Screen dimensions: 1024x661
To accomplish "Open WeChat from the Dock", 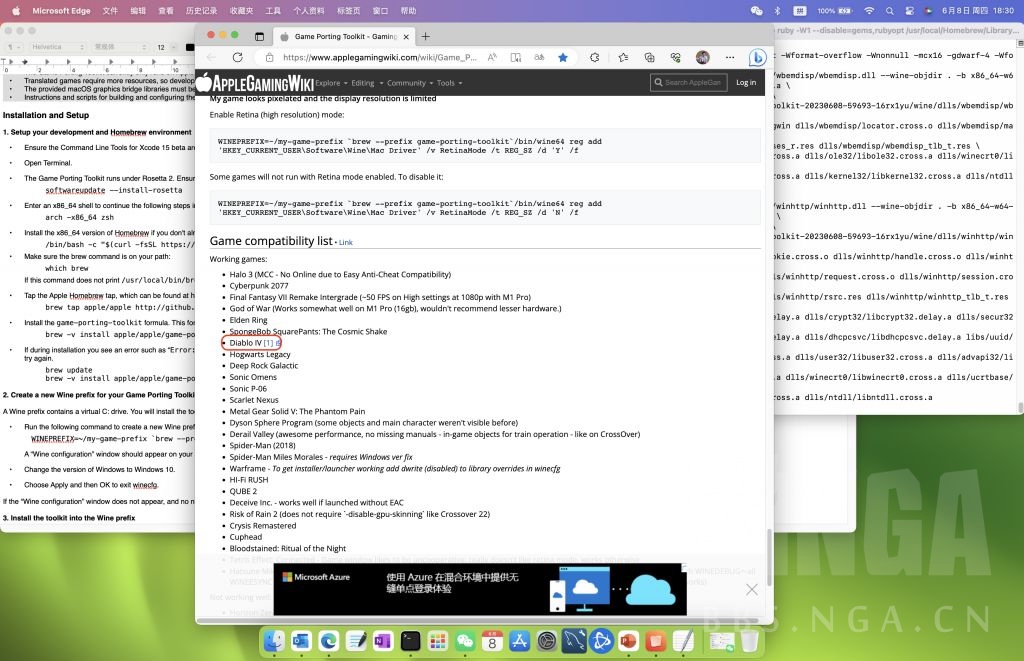I will tap(464, 640).
